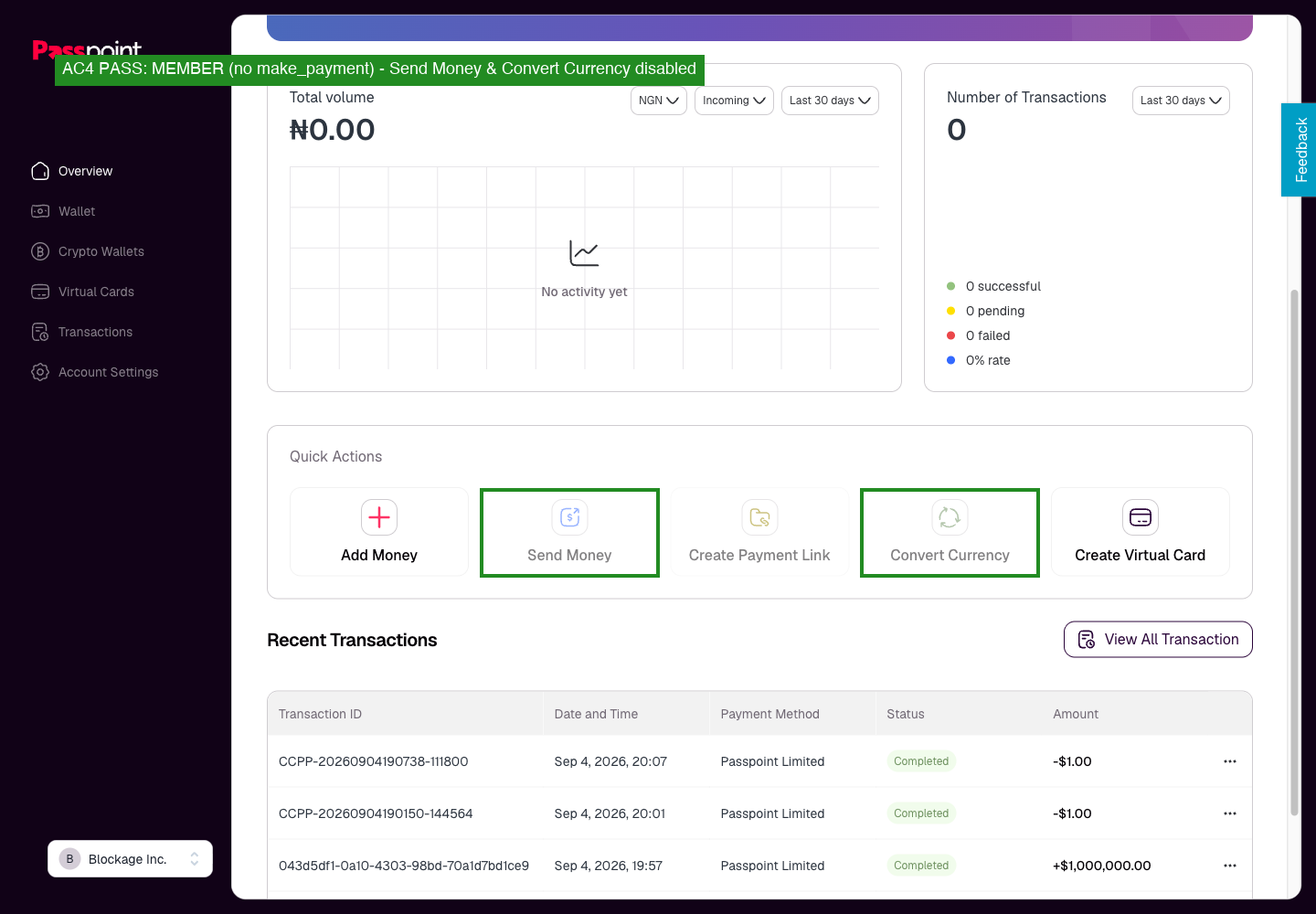Click the Create Virtual Card icon
1316x914 pixels.
(1141, 517)
